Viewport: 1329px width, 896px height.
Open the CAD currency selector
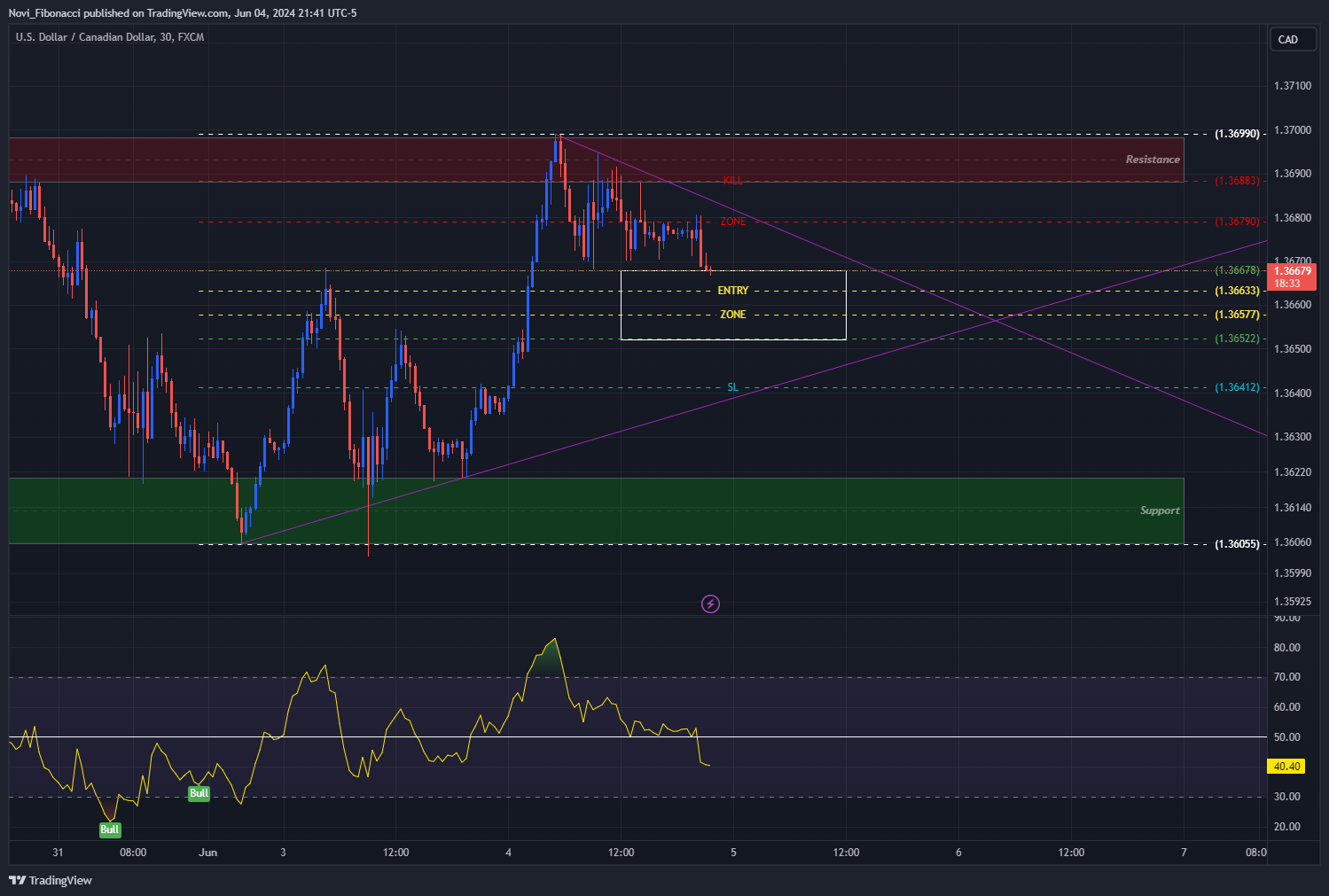1293,40
